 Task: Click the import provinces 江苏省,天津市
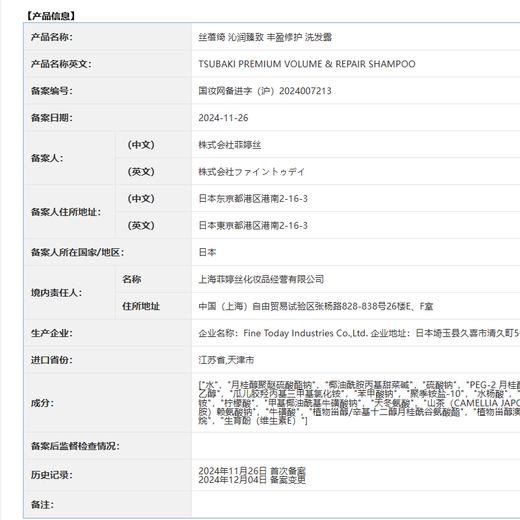226,360
